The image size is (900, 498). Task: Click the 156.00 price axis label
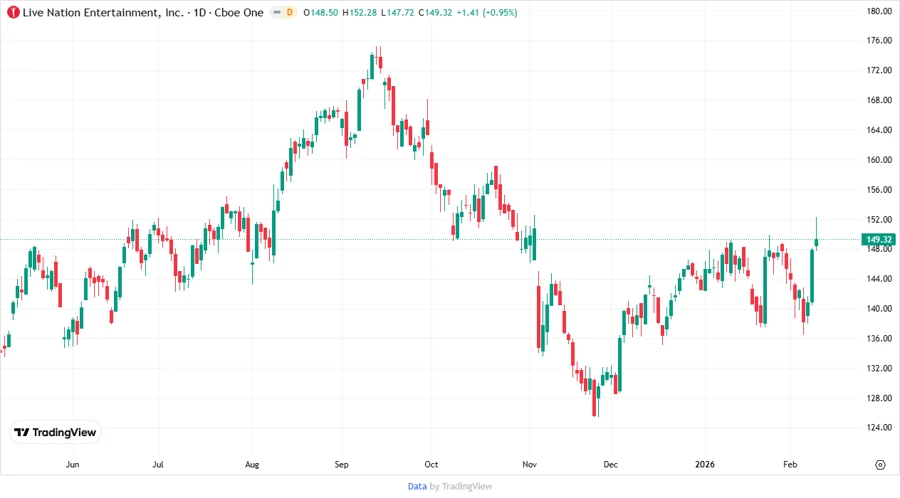click(879, 190)
